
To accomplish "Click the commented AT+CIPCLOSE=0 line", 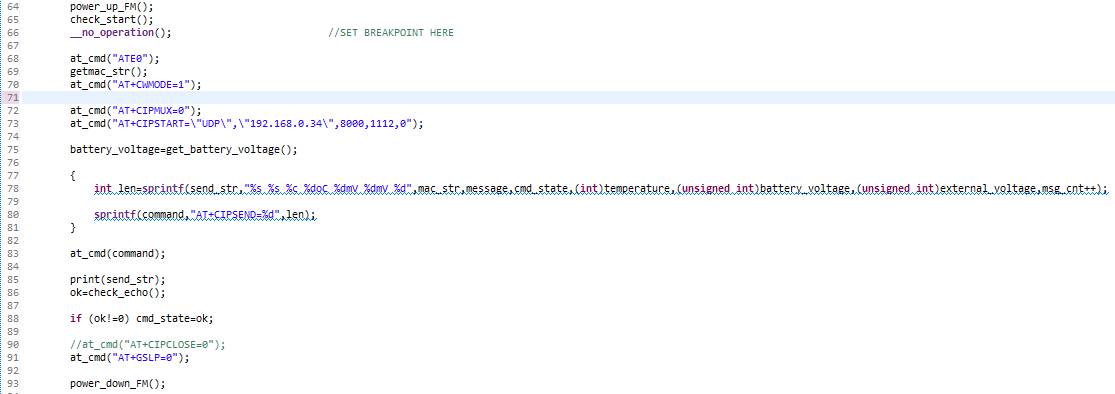I will point(148,344).
